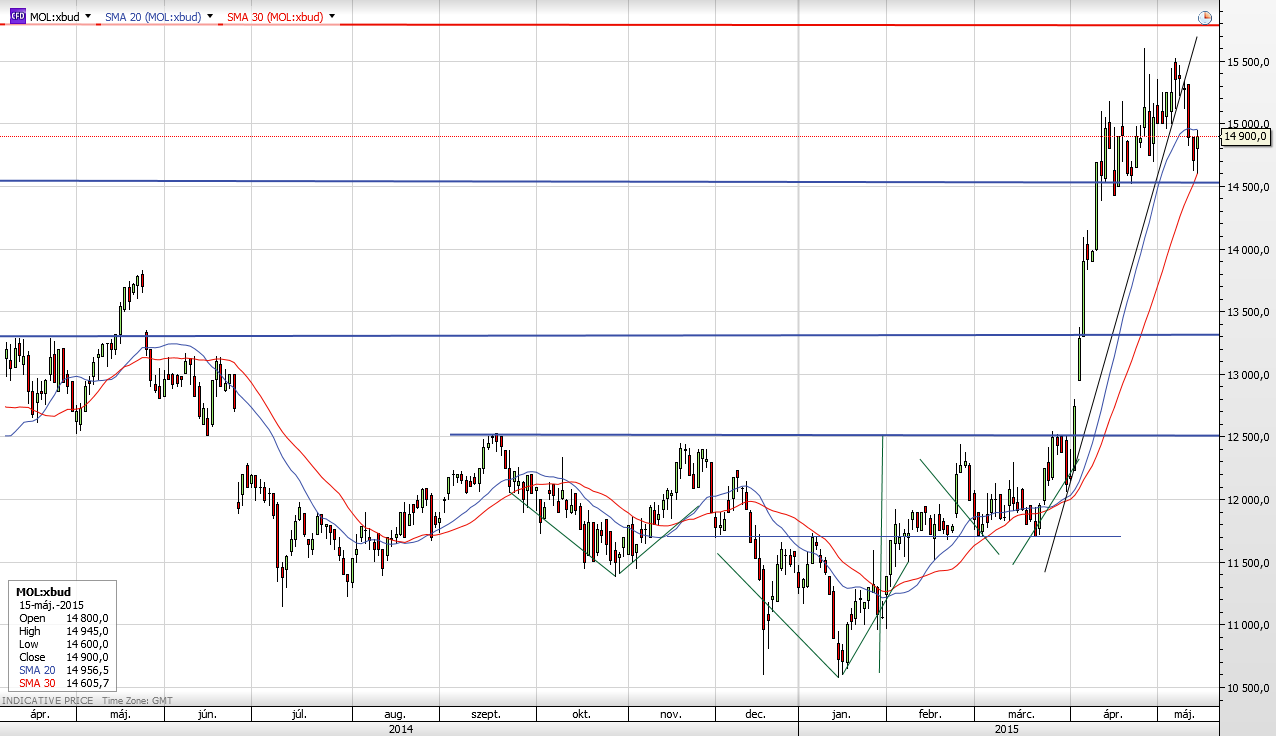Image resolution: width=1276 pixels, height=736 pixels.
Task: Click the aug. month on time axis
Action: pyautogui.click(x=395, y=715)
